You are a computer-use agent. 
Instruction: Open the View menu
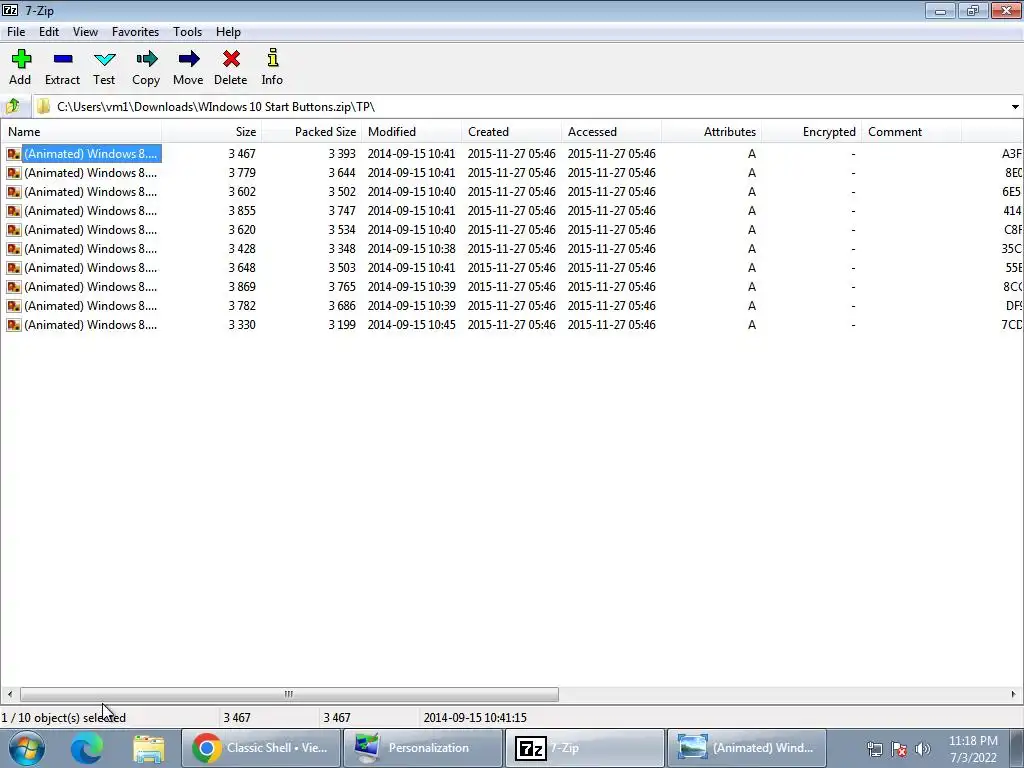point(86,32)
